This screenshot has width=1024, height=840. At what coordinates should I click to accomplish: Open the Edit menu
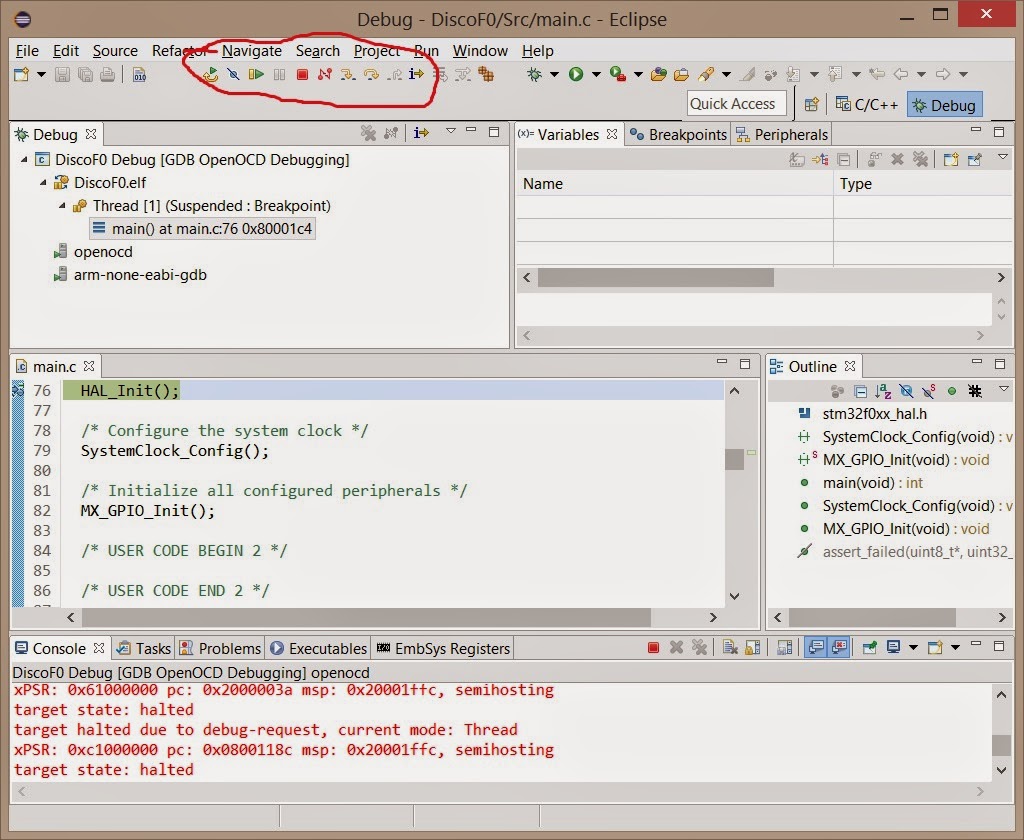pyautogui.click(x=65, y=51)
